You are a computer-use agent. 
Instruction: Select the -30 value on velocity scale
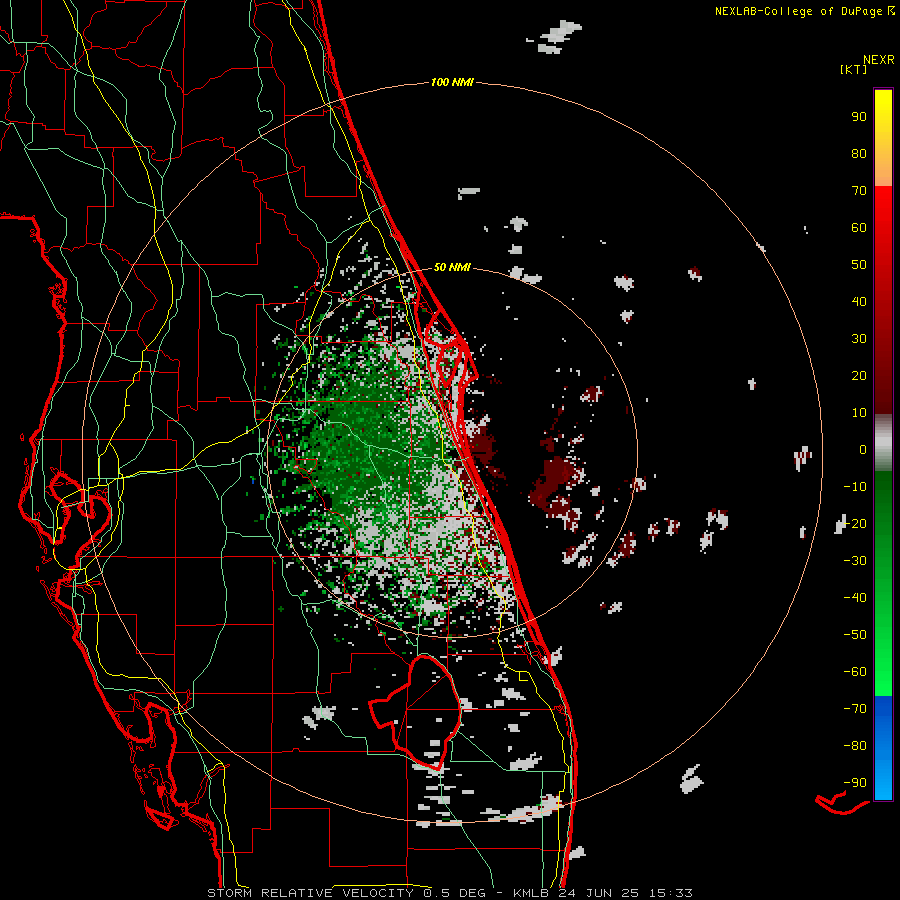855,561
